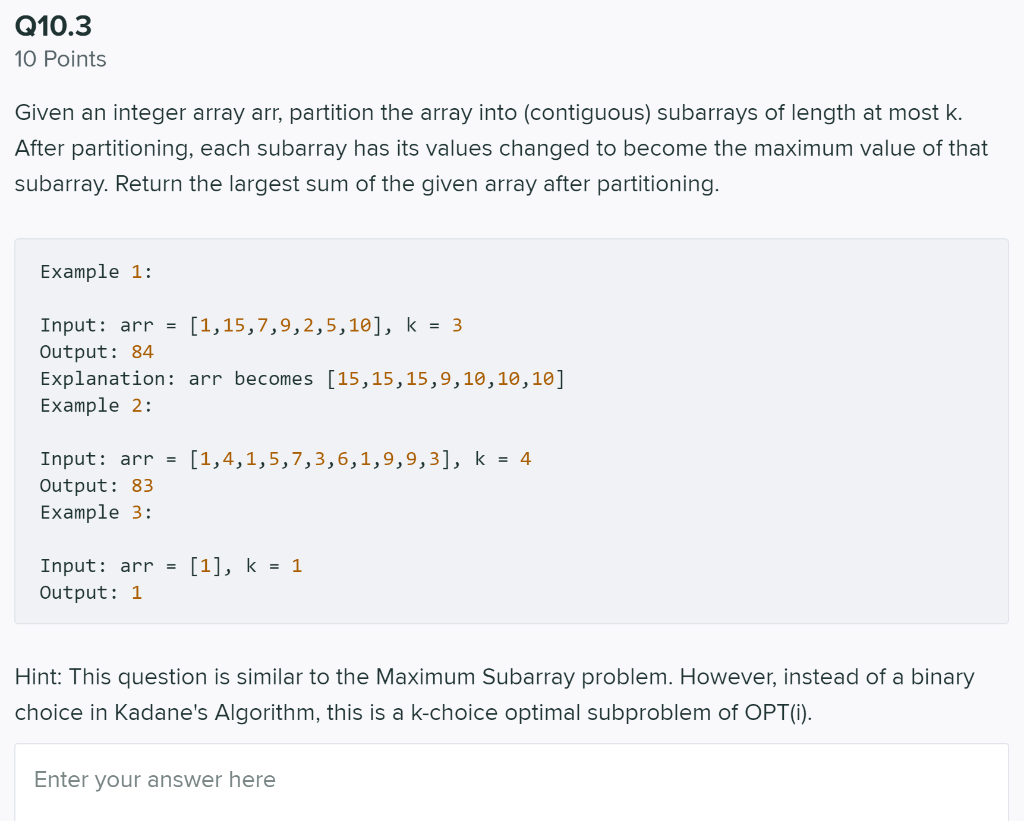The width and height of the screenshot is (1024, 821).
Task: Click the 'Example 1:' line in code block
Action: (96, 272)
